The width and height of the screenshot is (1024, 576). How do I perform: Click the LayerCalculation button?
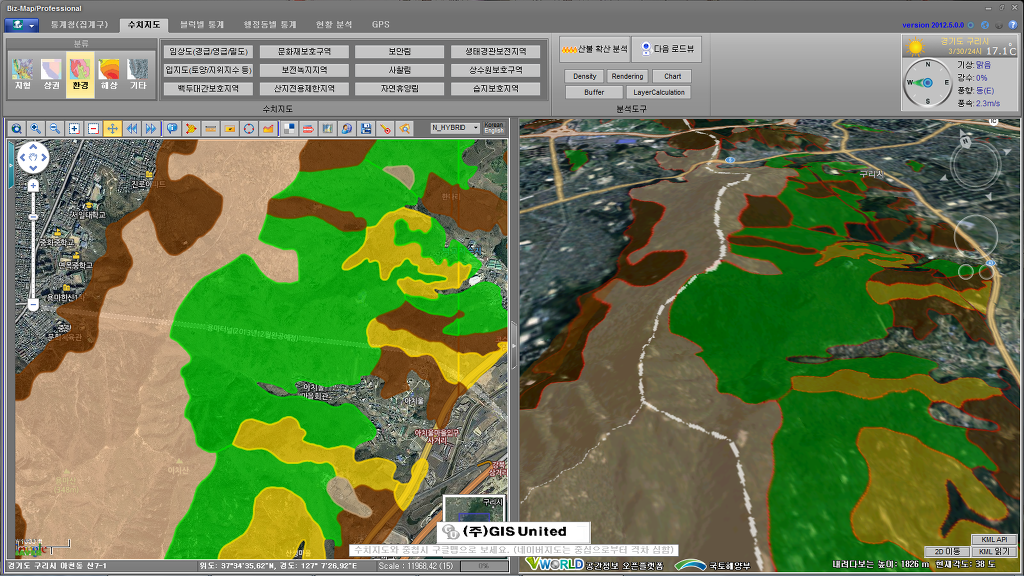pyautogui.click(x=659, y=92)
